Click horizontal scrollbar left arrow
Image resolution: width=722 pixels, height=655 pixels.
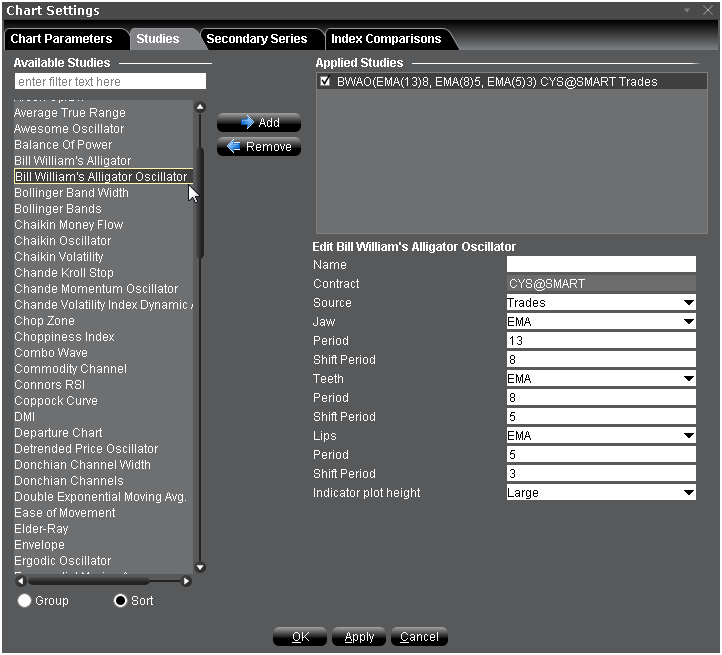click(x=20, y=581)
